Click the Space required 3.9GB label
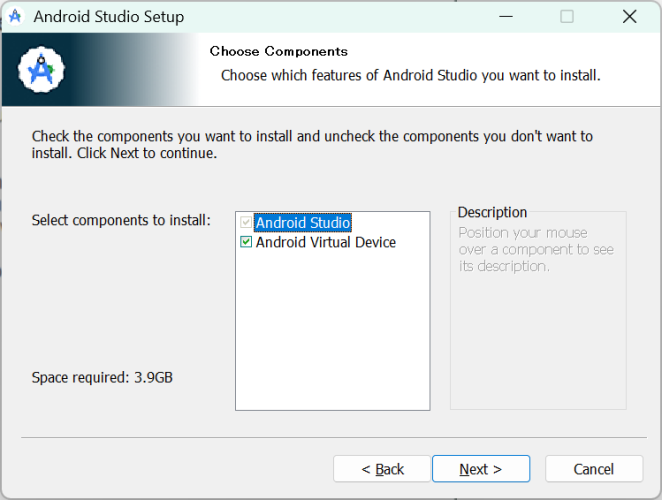 click(x=102, y=378)
